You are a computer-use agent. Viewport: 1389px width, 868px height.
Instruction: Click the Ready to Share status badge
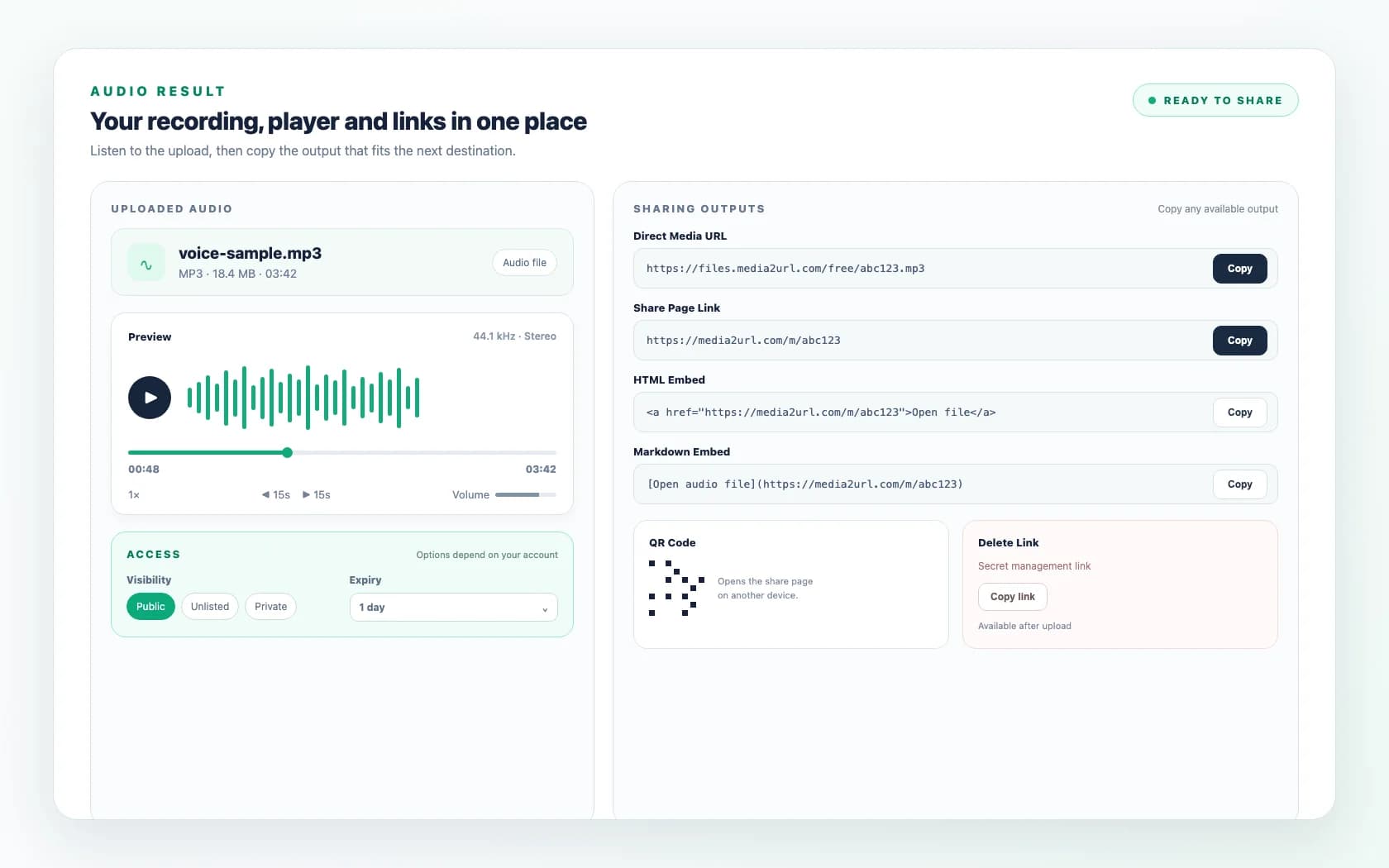1215,100
